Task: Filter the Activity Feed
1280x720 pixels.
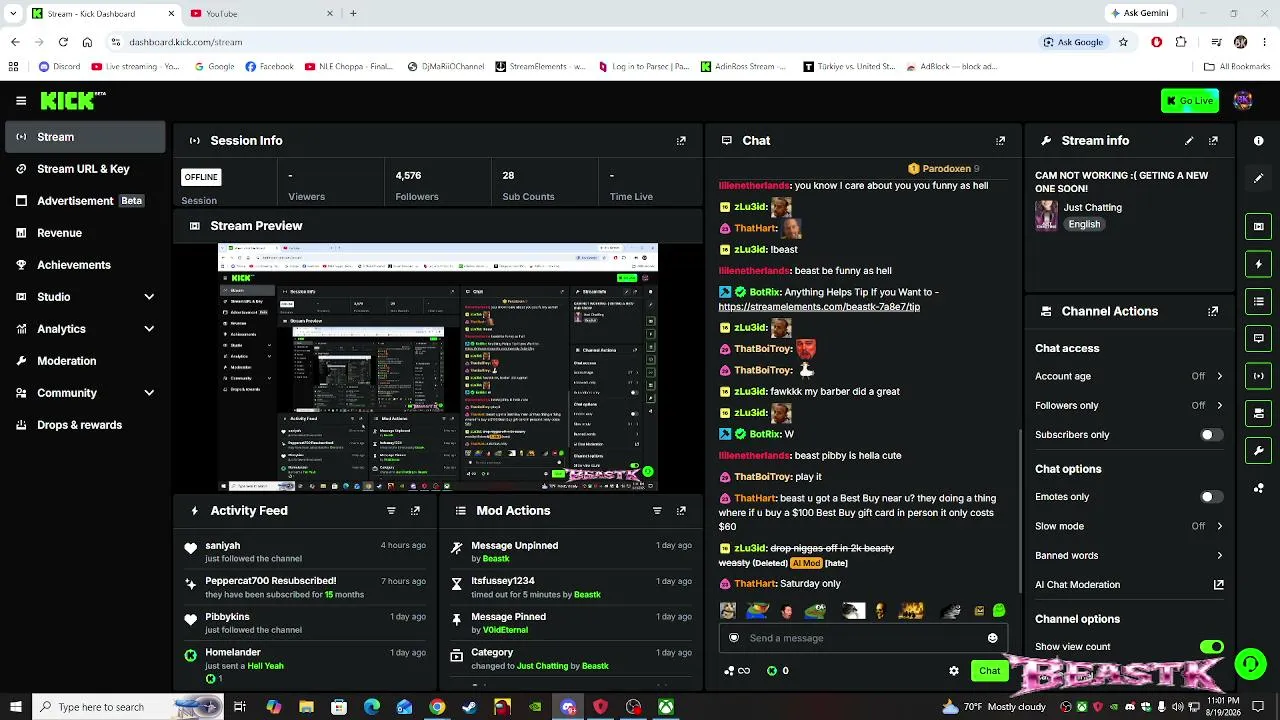Action: click(x=391, y=510)
